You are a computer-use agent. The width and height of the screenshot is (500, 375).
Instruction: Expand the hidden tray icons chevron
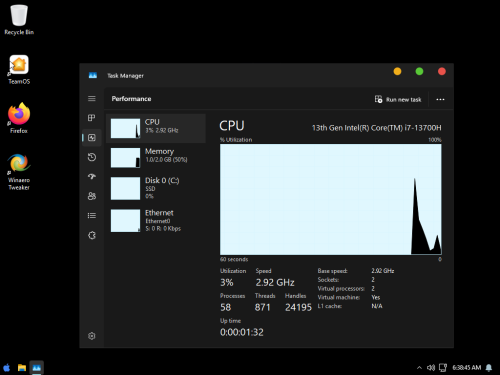point(419,368)
